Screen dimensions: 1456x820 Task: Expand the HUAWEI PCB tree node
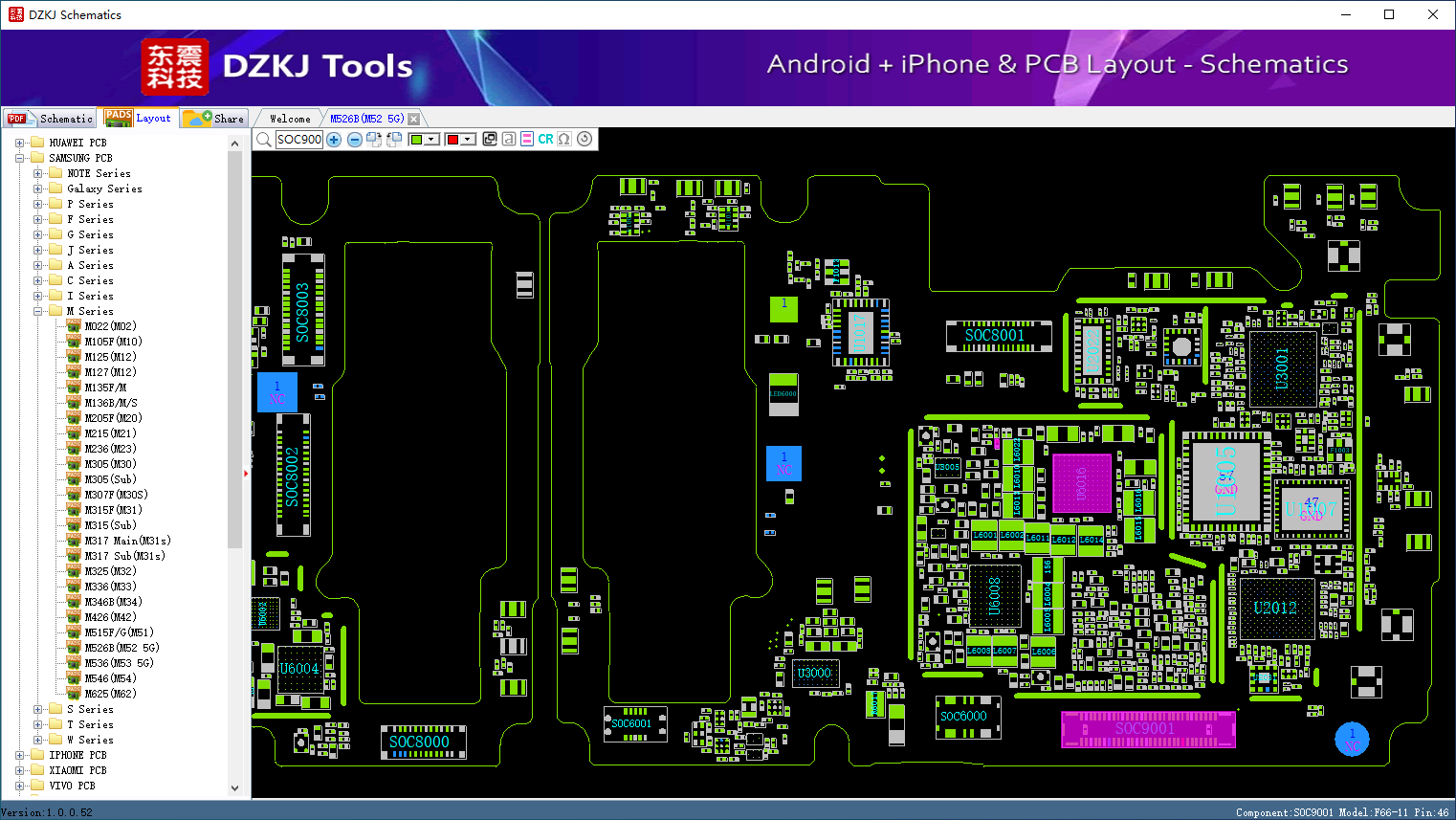tap(19, 143)
